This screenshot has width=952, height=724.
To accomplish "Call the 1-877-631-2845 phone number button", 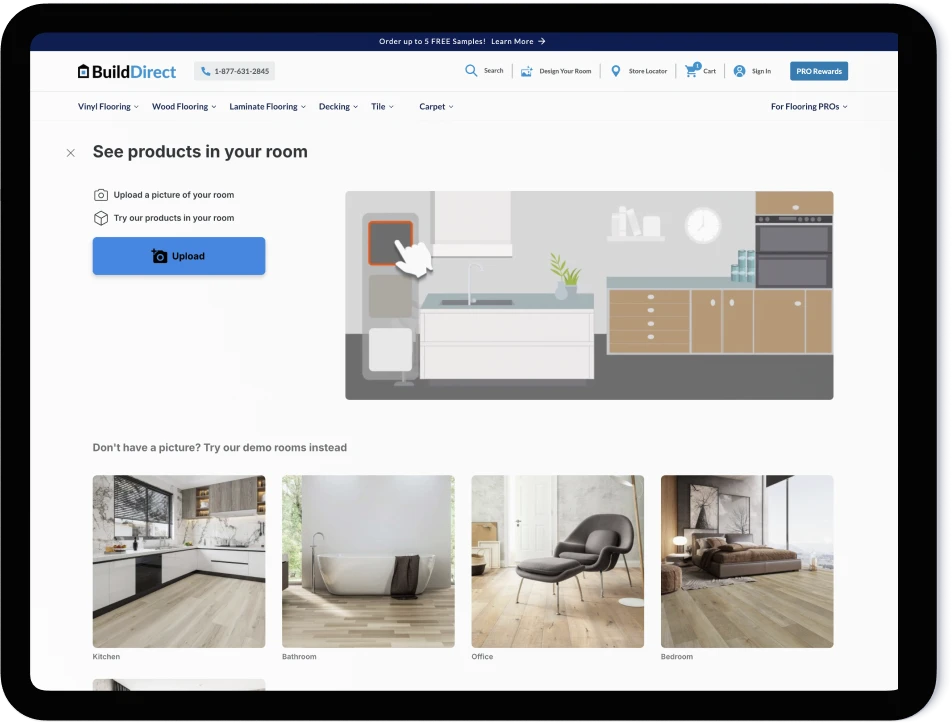I will coord(234,71).
